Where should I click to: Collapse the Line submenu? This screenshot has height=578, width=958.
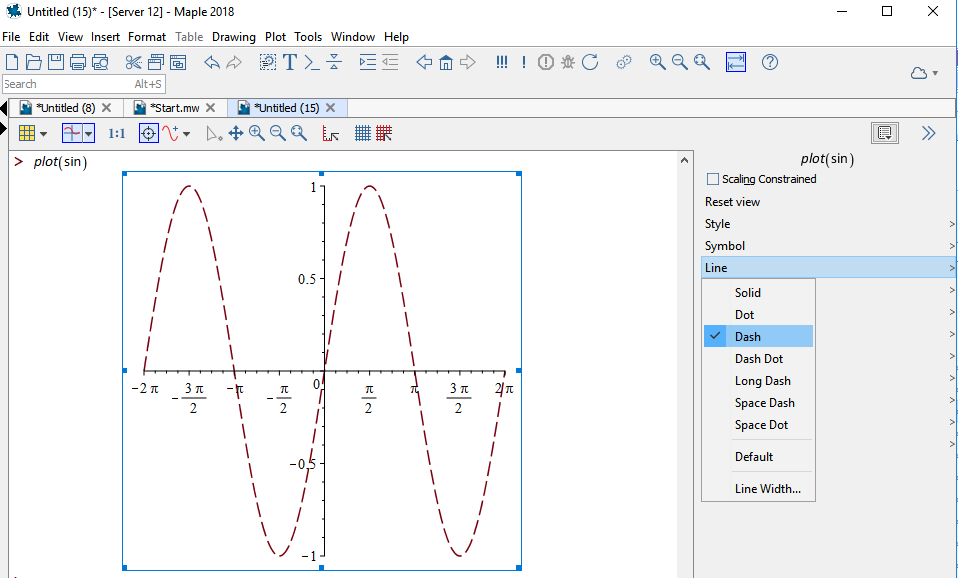[829, 268]
